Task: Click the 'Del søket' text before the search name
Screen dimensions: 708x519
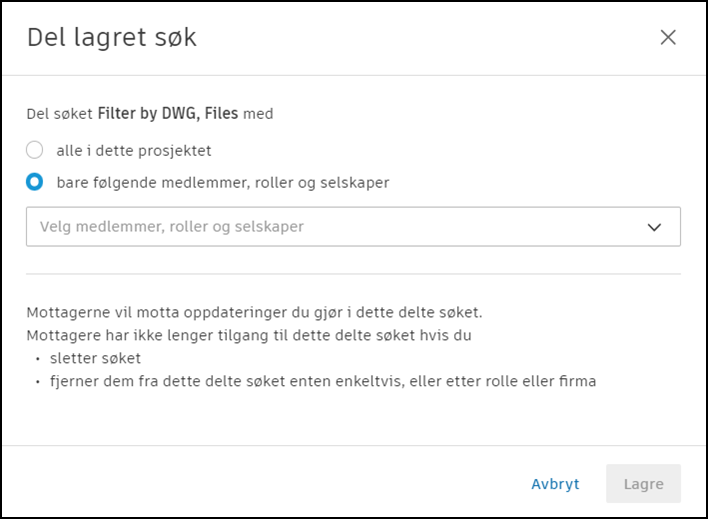Action: tap(59, 114)
